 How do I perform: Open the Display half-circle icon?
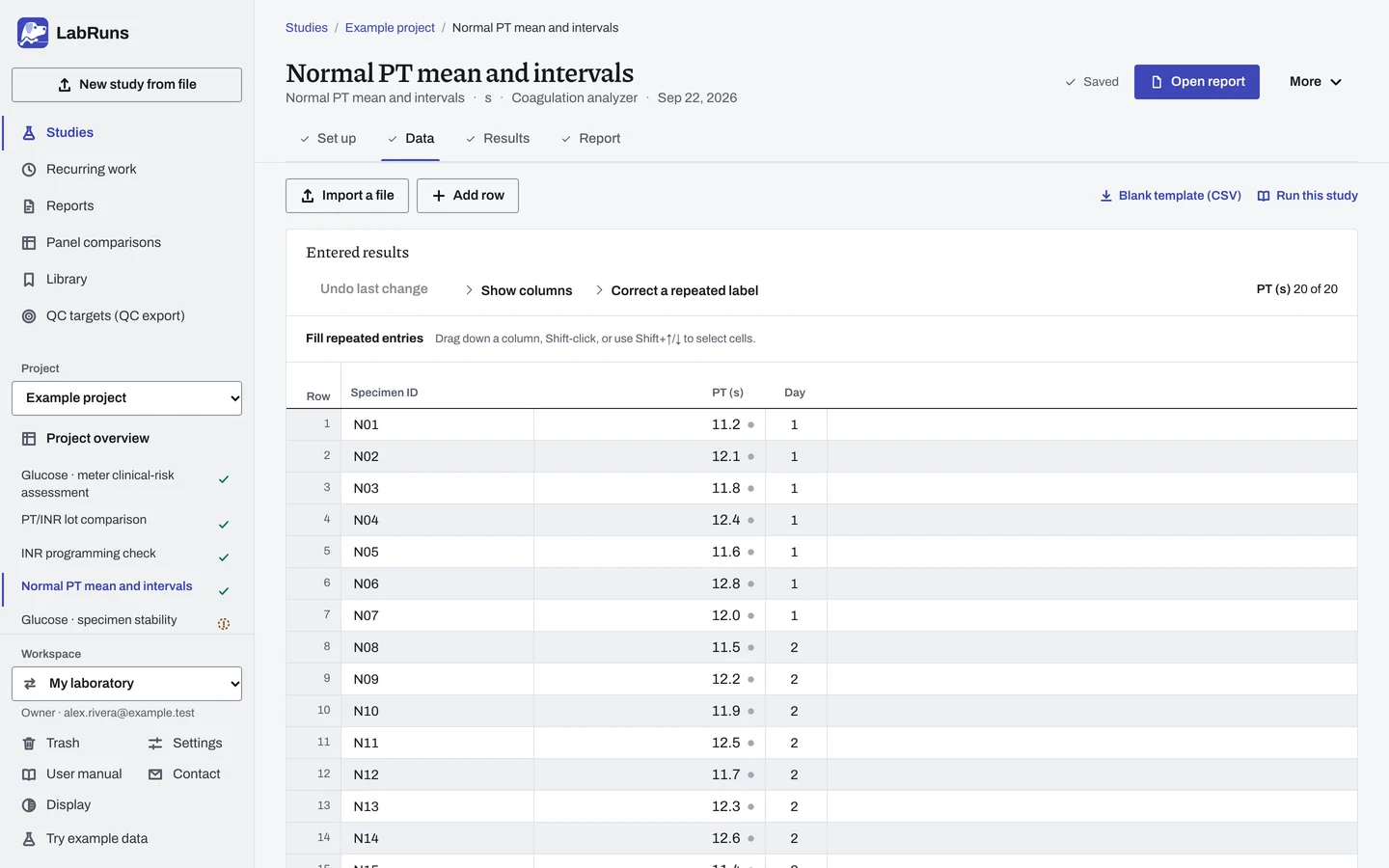click(x=29, y=805)
